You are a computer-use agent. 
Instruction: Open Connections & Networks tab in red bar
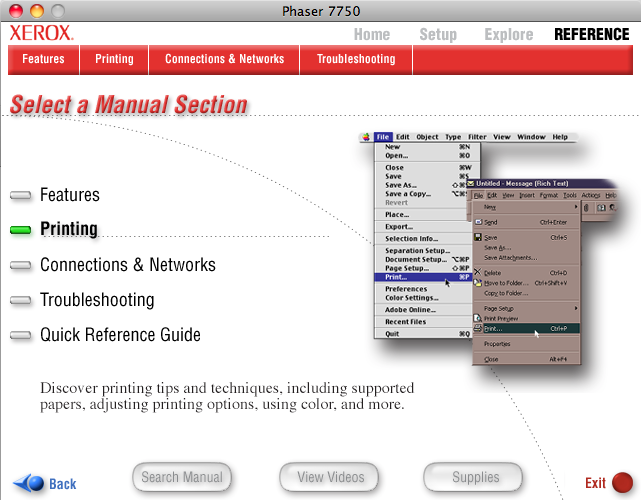click(224, 59)
